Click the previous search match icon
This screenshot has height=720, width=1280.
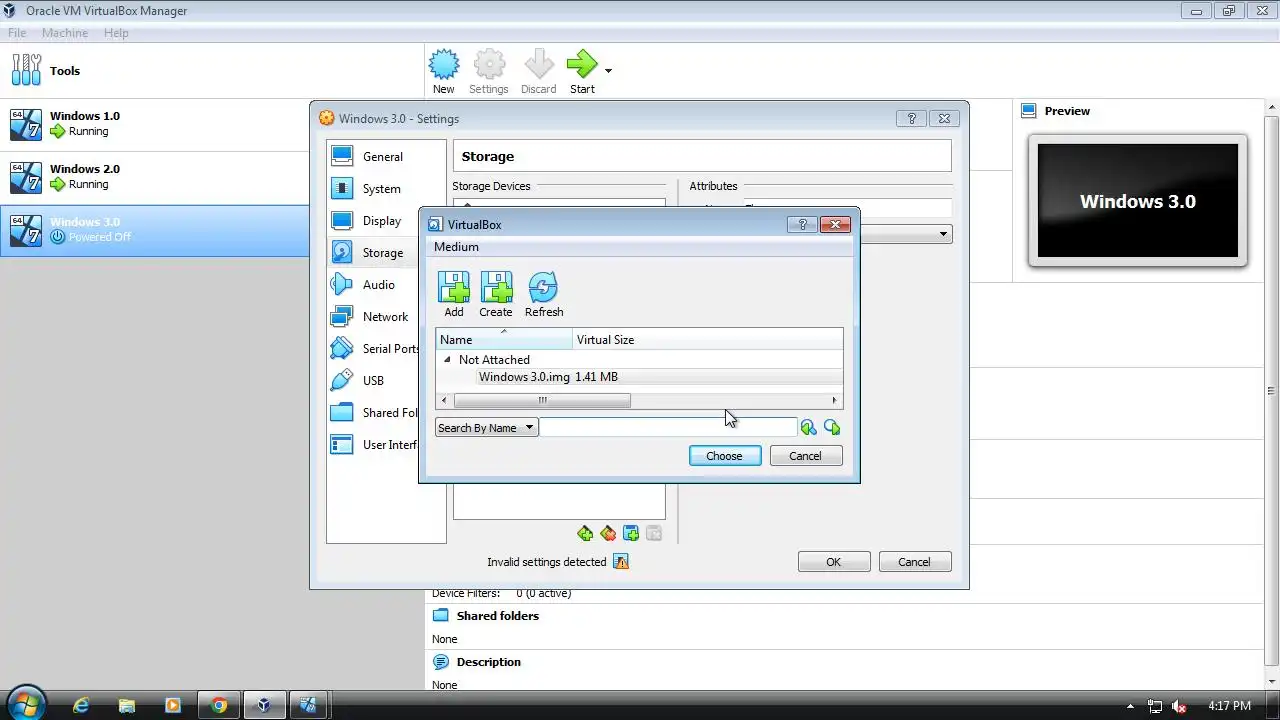pos(808,428)
